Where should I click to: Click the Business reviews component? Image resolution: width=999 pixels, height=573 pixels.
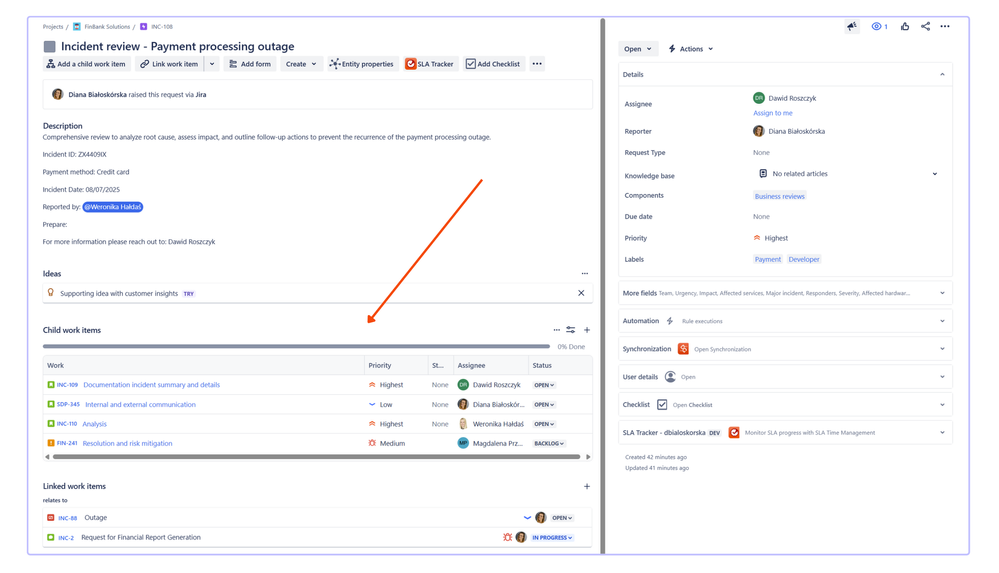click(x=779, y=196)
